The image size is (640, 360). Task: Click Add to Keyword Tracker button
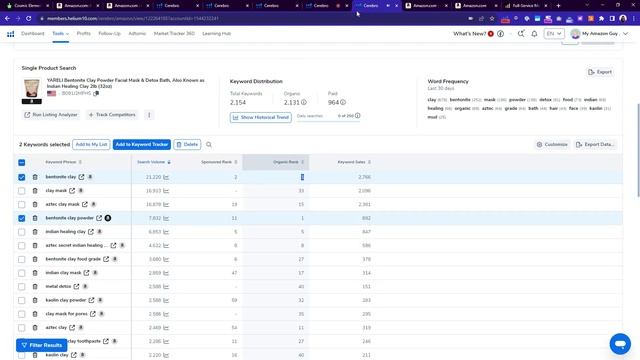tap(142, 144)
